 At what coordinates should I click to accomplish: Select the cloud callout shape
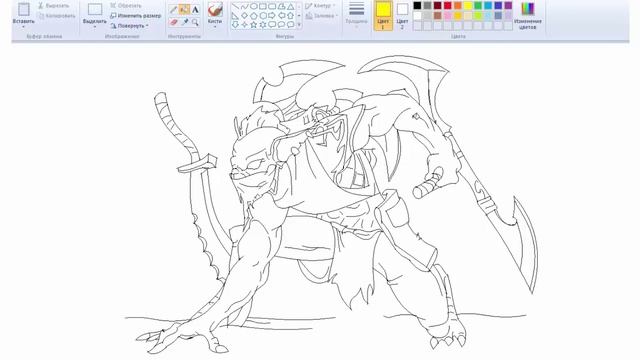[291, 24]
